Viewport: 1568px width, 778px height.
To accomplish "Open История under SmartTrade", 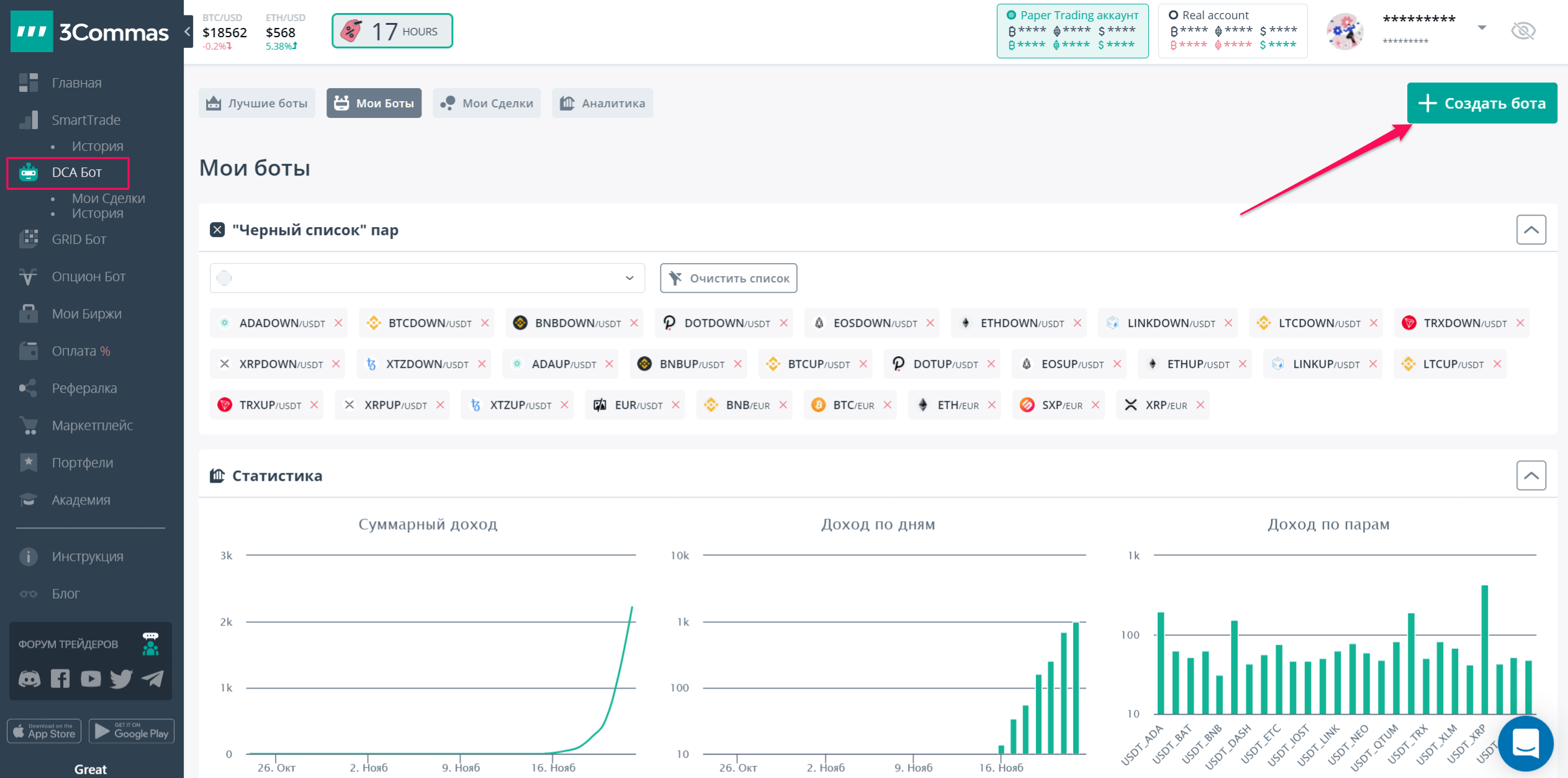I will [x=97, y=146].
